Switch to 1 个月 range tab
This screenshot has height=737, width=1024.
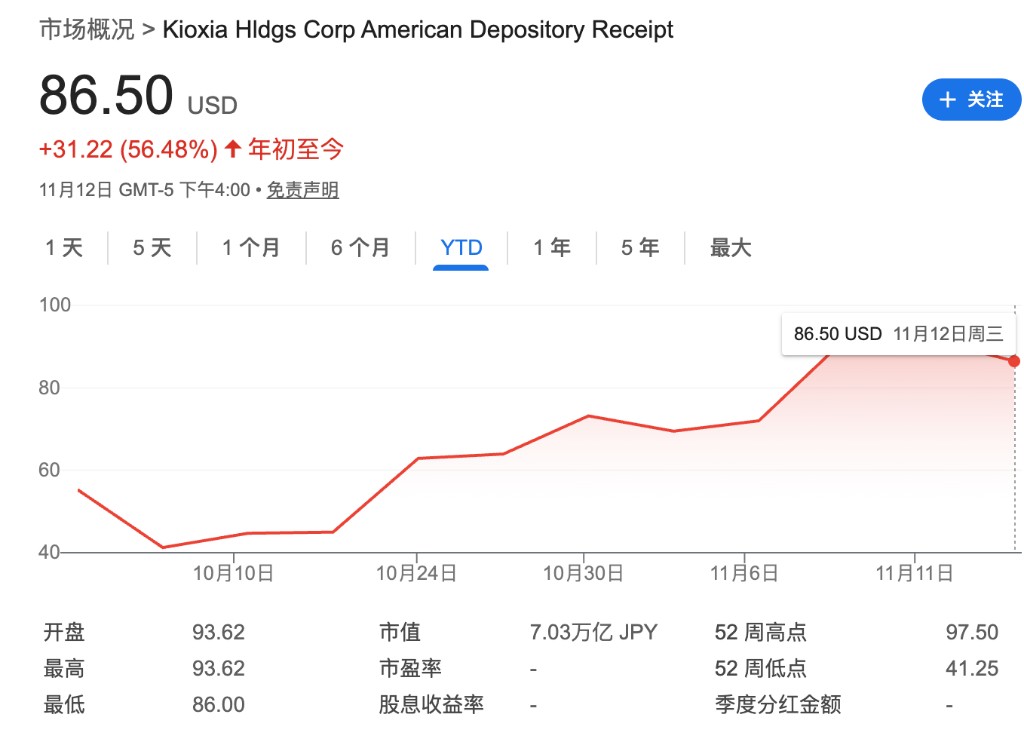pyautogui.click(x=251, y=248)
